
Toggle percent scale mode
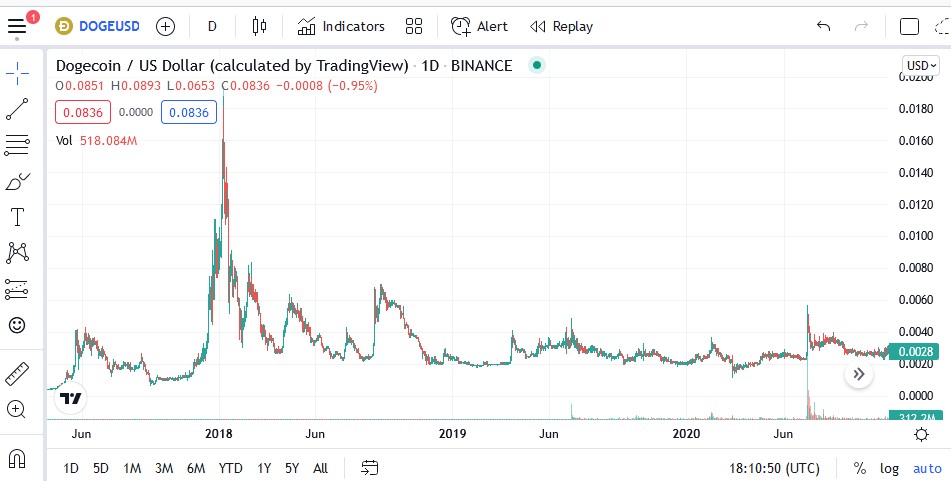click(x=859, y=468)
